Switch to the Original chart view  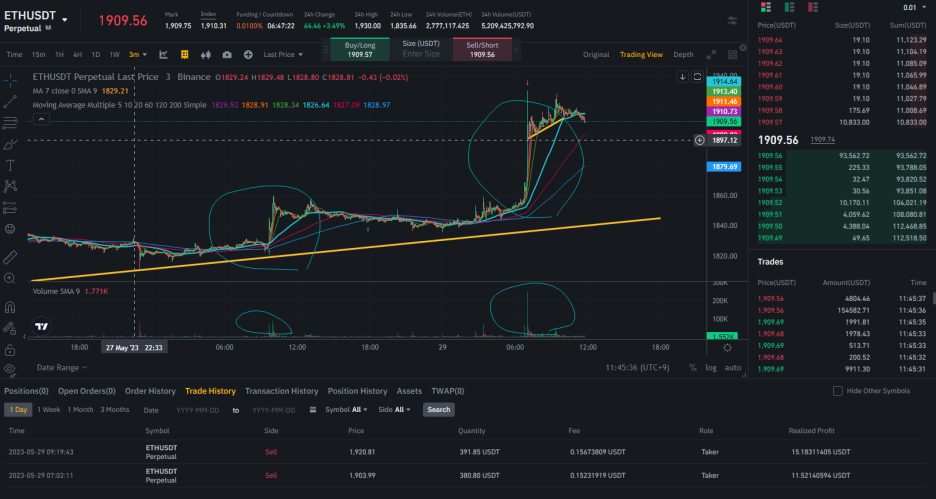click(596, 54)
